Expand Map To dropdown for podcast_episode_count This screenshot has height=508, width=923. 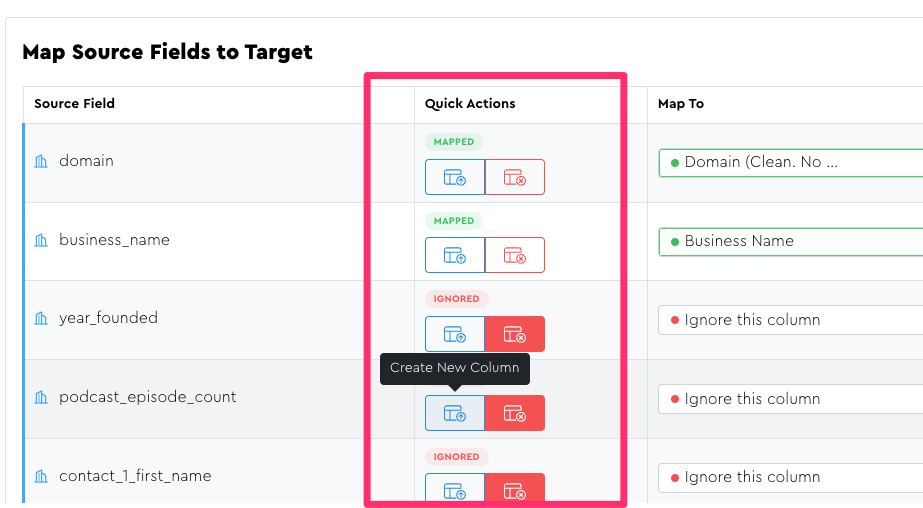(790, 399)
